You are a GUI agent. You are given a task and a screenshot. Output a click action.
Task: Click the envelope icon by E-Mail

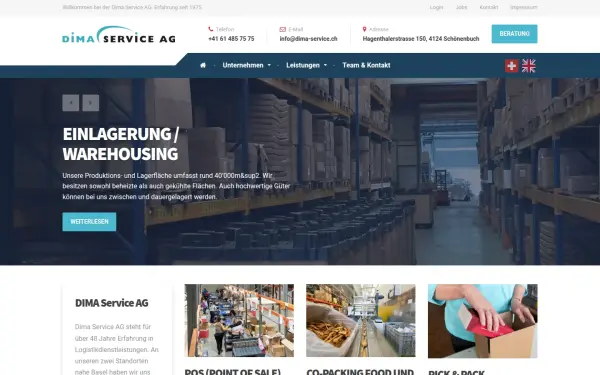[x=282, y=29]
